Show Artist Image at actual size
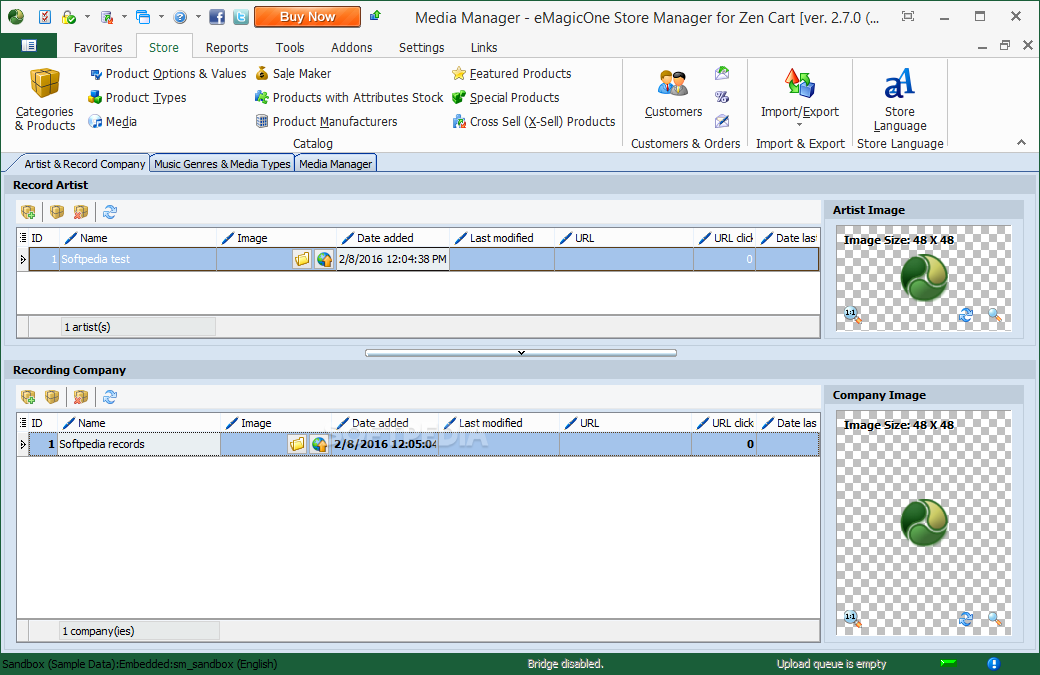The image size is (1040, 675). (x=852, y=316)
